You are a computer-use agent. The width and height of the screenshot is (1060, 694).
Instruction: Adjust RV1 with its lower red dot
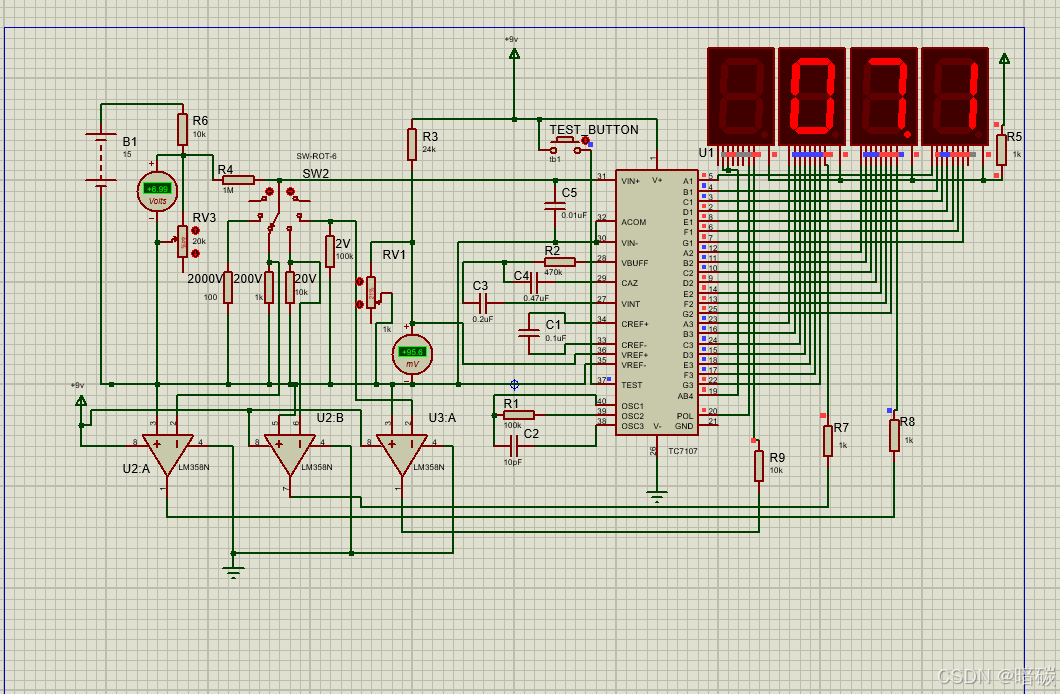[x=360, y=305]
